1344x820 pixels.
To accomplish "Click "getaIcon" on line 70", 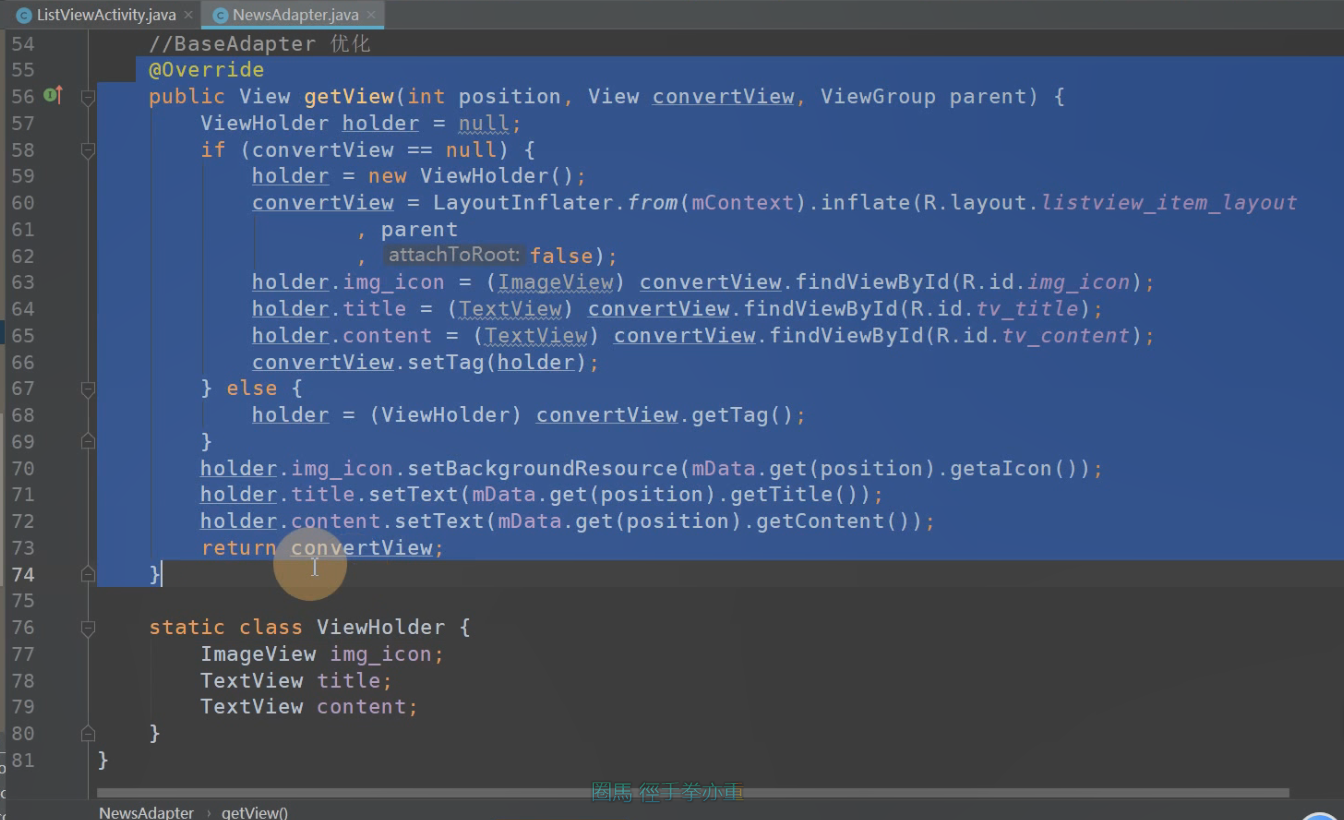I will pyautogui.click(x=1000, y=468).
